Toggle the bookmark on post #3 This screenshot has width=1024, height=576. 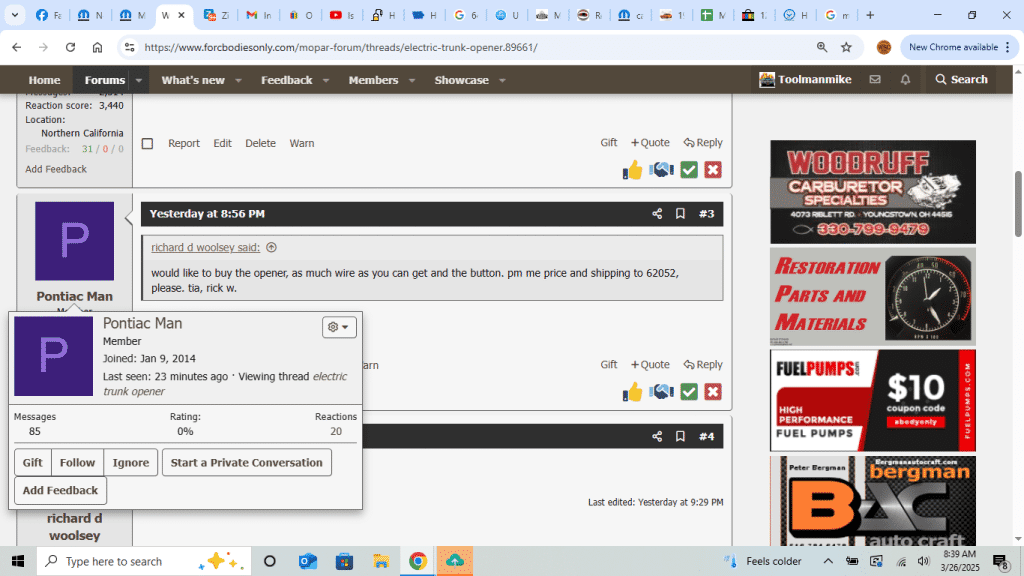pyautogui.click(x=680, y=214)
